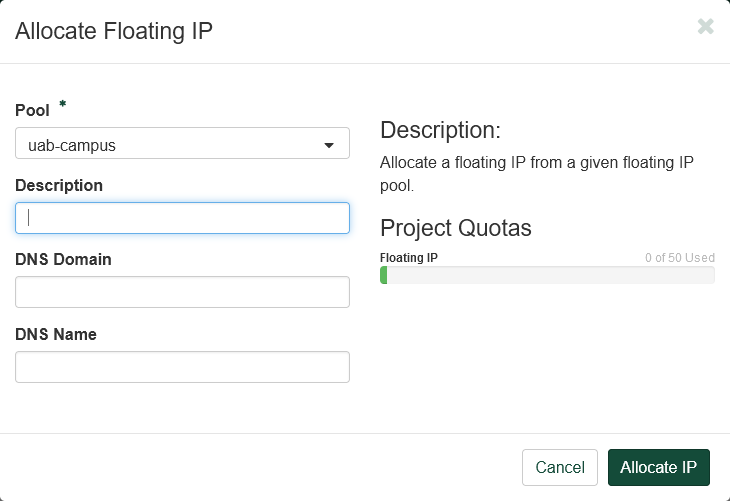Click the Allocate Floating IP dialog title
Screen dimensions: 730x501
(114, 31)
